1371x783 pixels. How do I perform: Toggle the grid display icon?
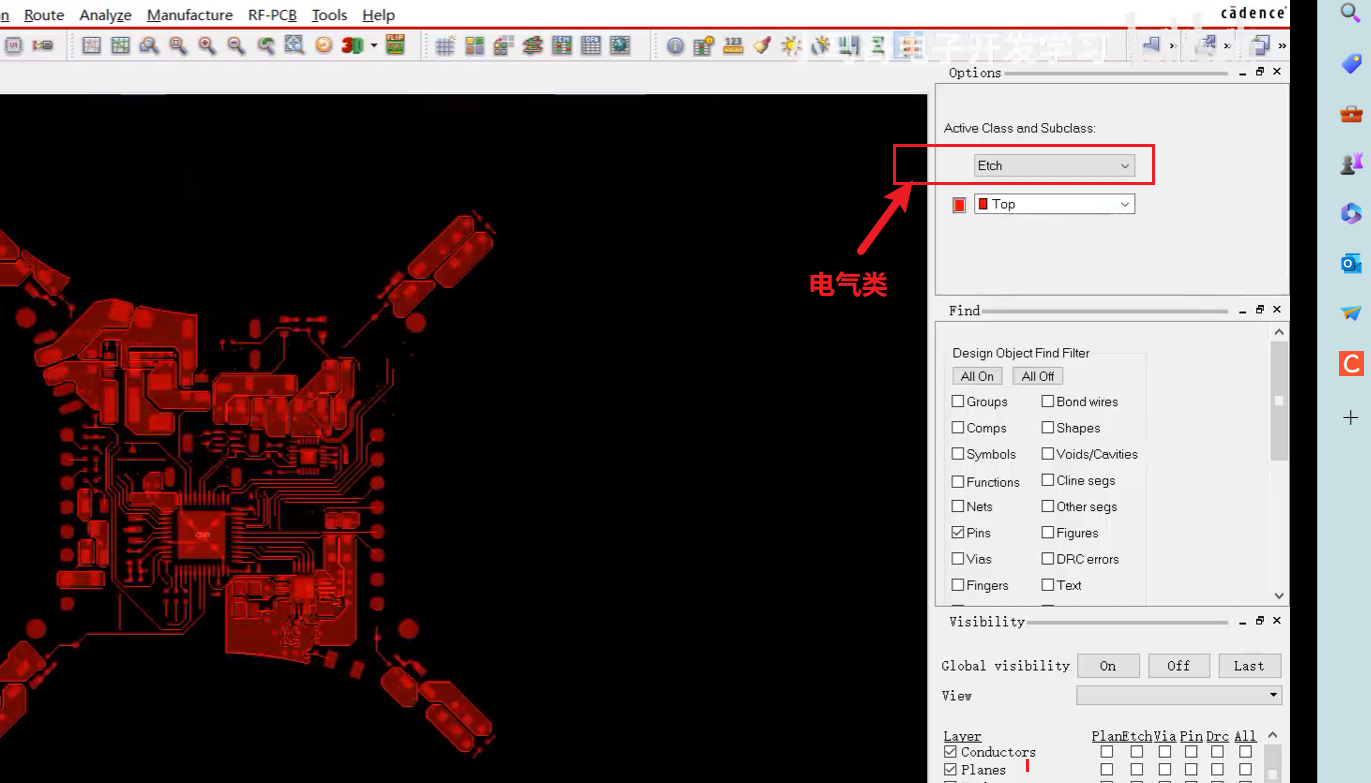click(x=446, y=46)
